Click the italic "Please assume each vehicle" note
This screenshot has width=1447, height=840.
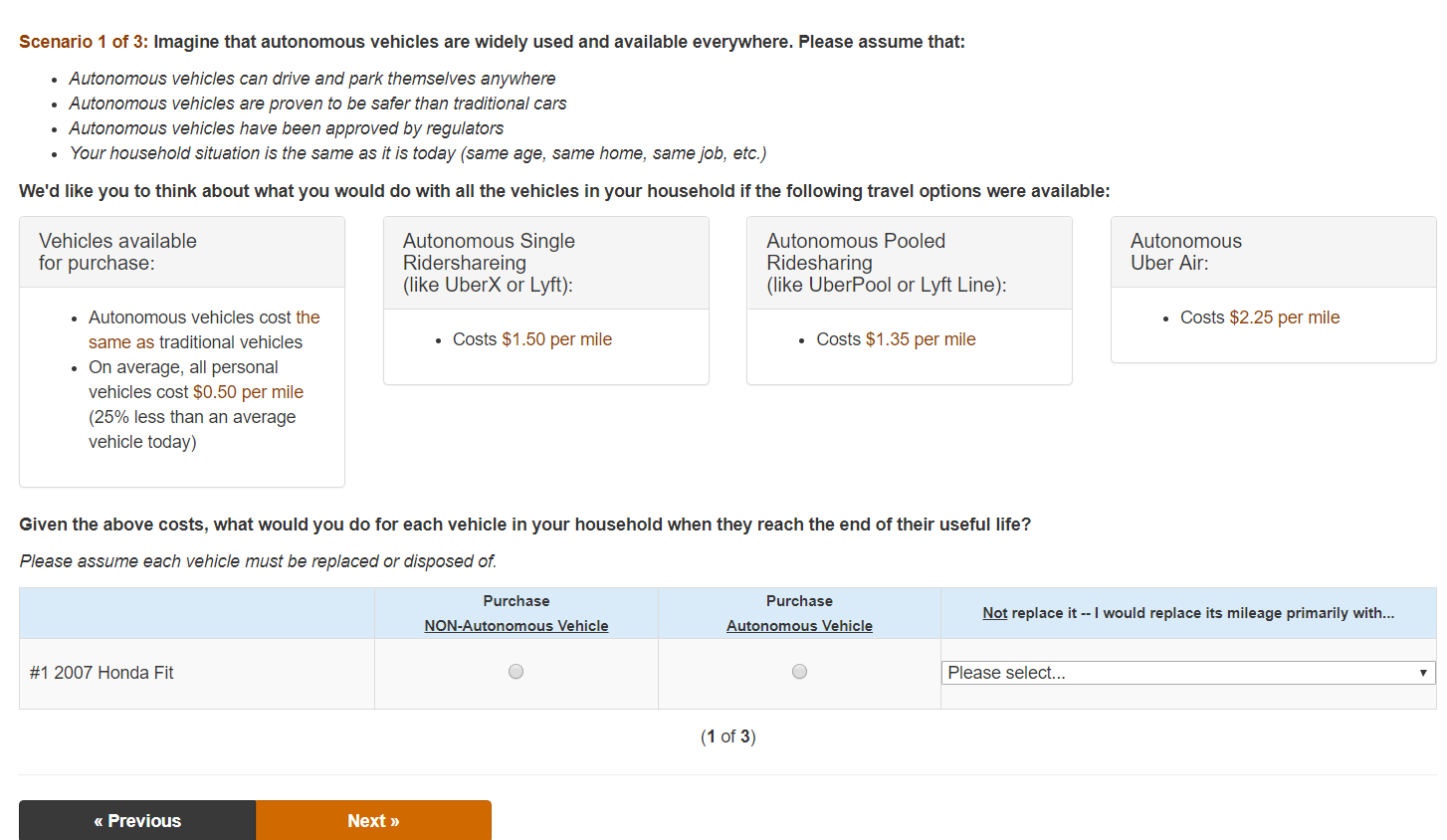(x=258, y=561)
